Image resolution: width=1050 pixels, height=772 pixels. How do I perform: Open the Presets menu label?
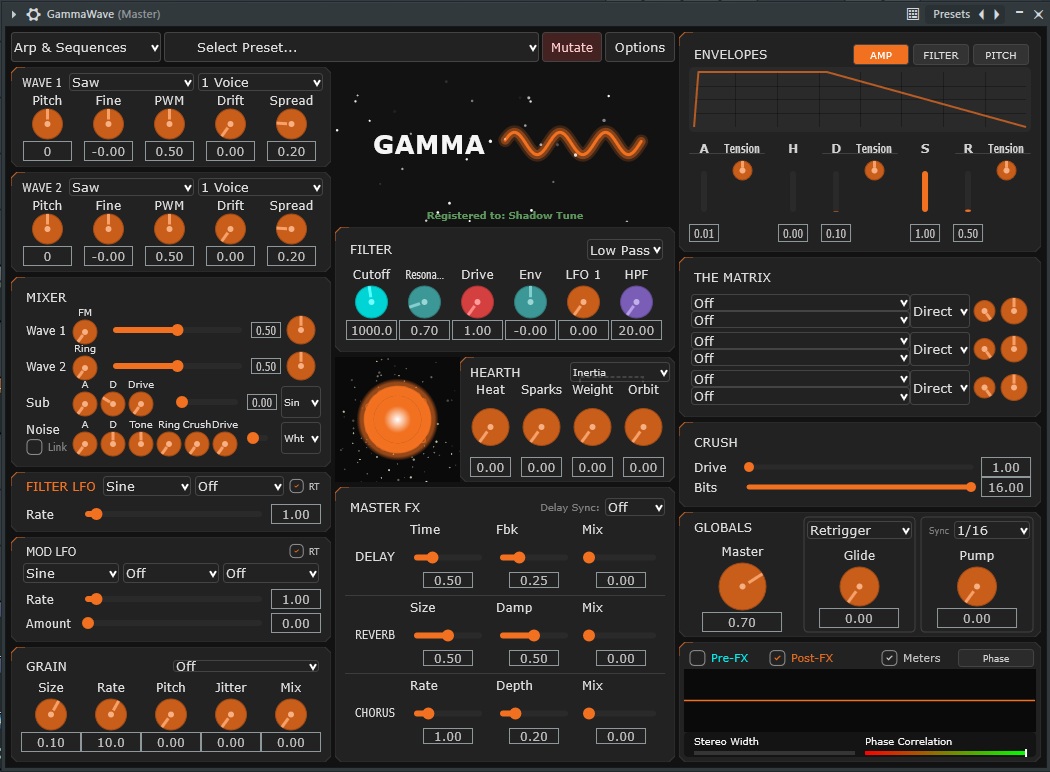pos(951,14)
